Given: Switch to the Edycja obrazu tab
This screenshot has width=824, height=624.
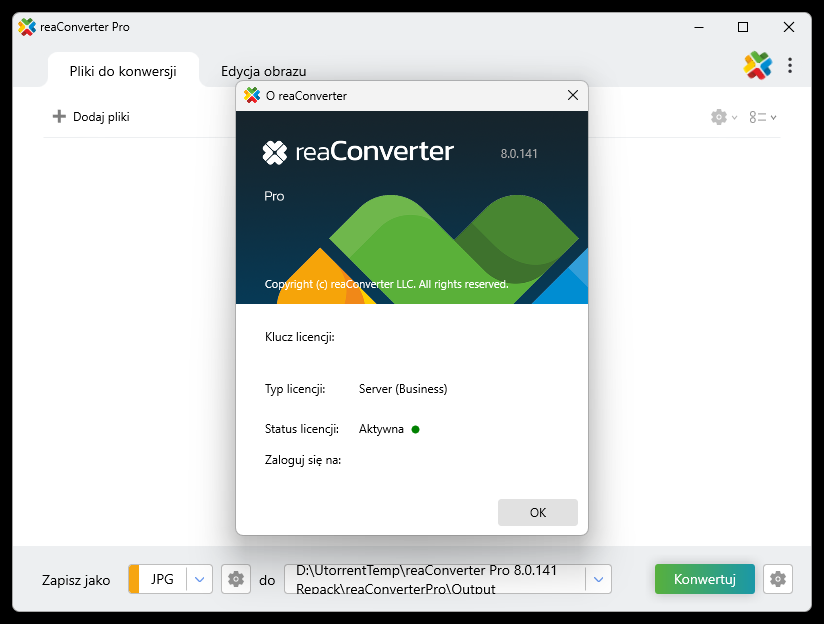Looking at the screenshot, I should click(263, 71).
